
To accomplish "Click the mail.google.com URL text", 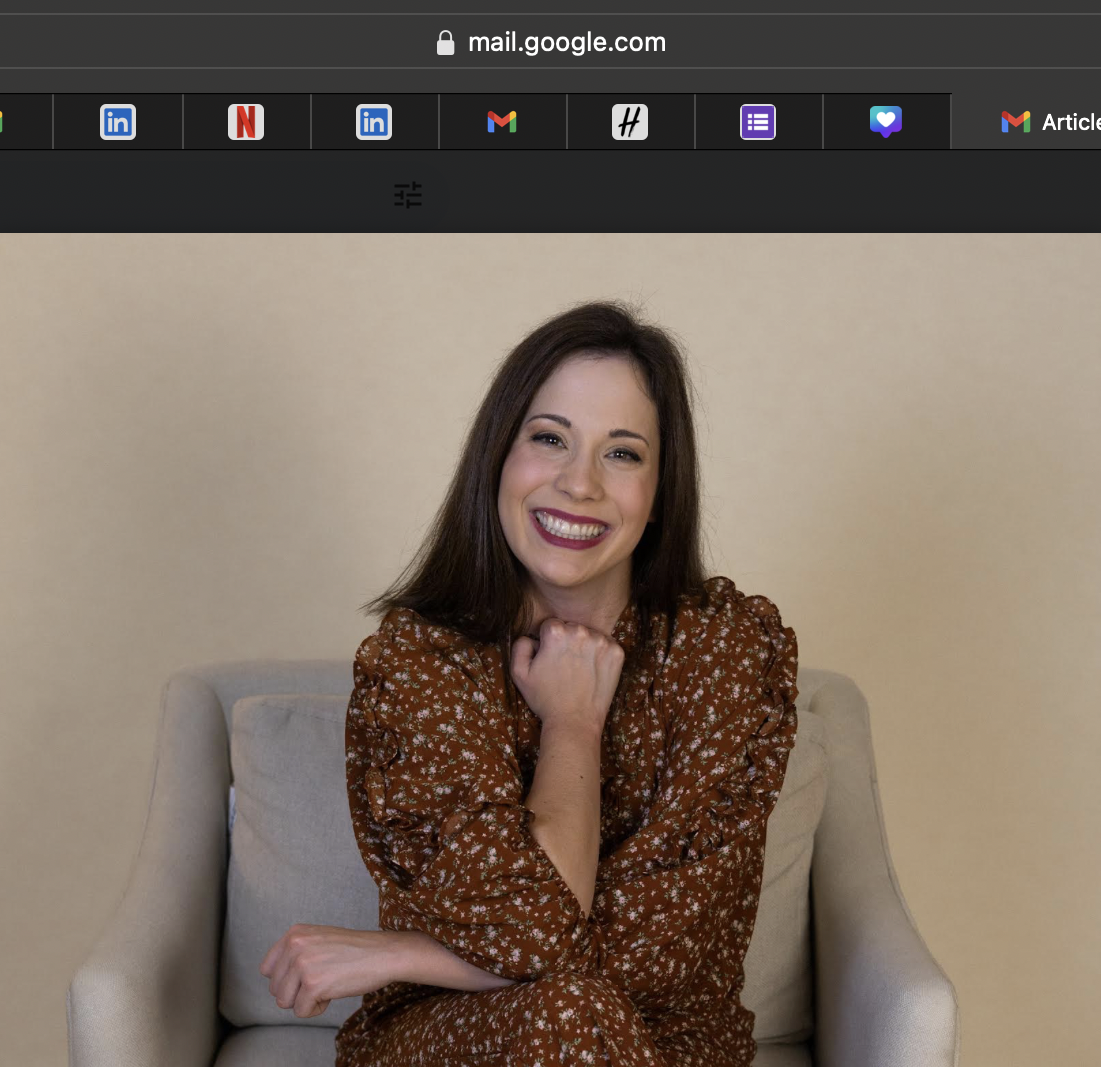I will [x=566, y=43].
